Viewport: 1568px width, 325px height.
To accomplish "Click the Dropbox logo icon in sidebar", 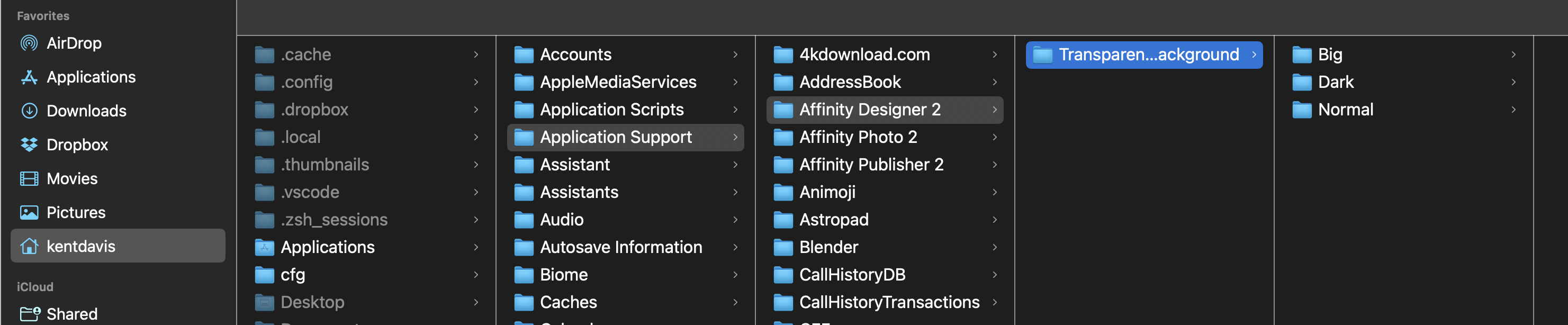I will (x=29, y=145).
